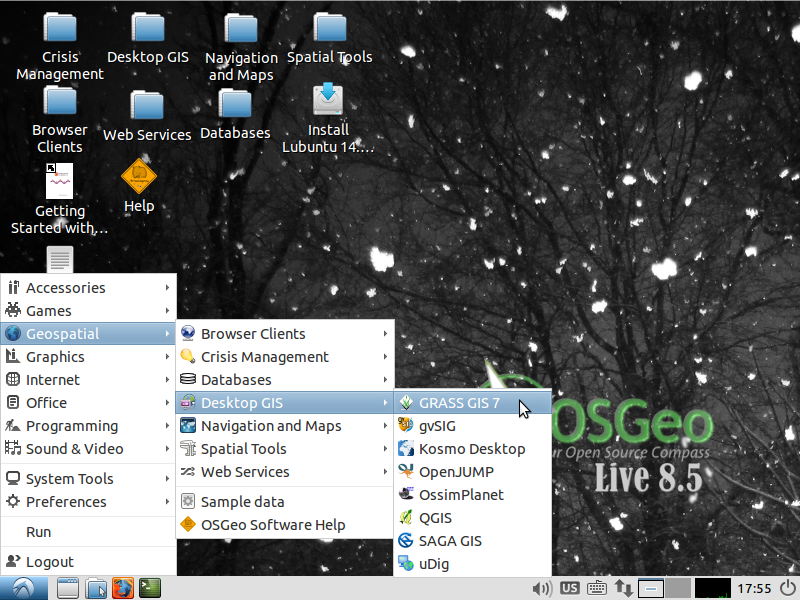Open Browser Clients entry in Geospatial menu
The width and height of the screenshot is (800, 600).
[x=285, y=334]
